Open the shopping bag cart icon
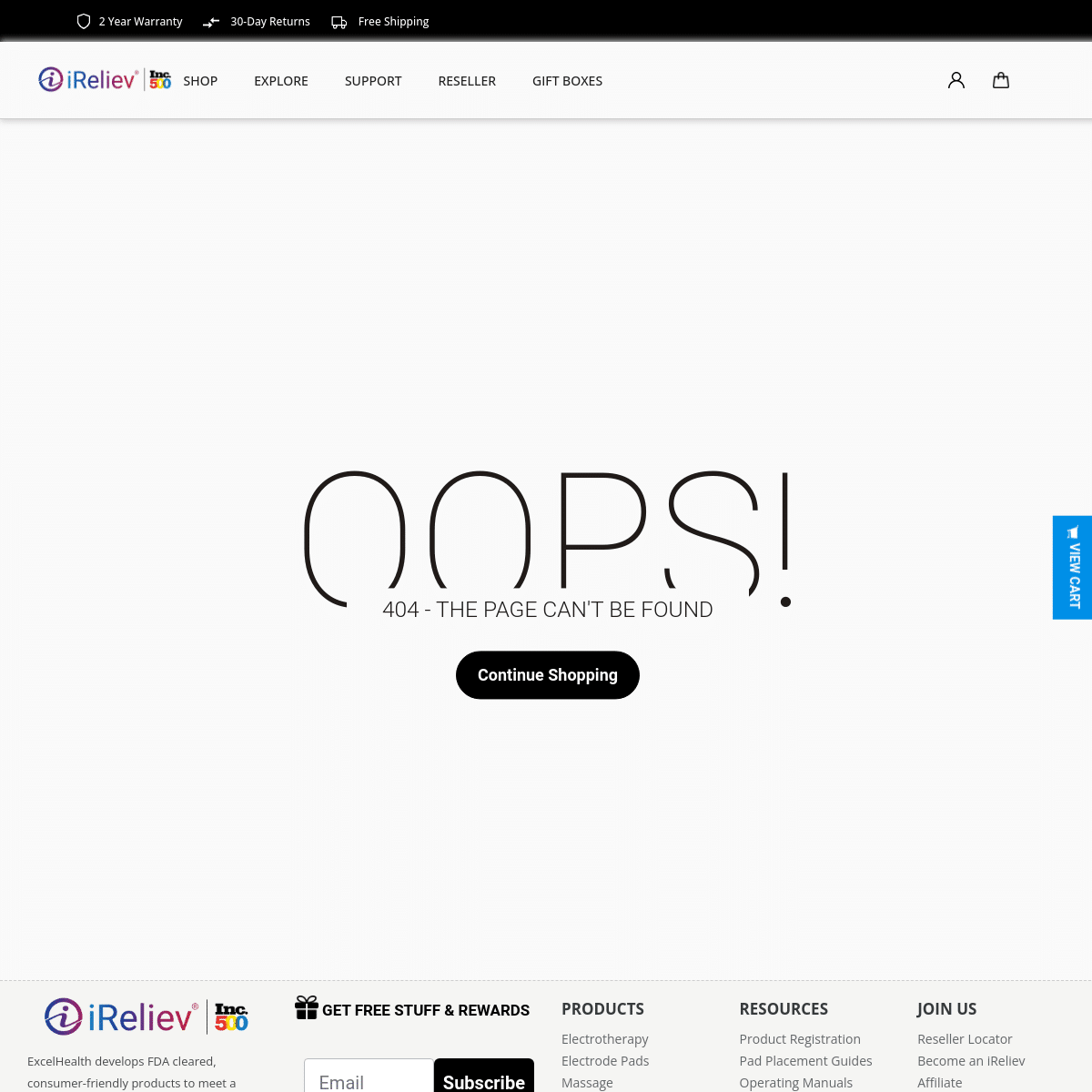The width and height of the screenshot is (1092, 1092). (x=1001, y=80)
